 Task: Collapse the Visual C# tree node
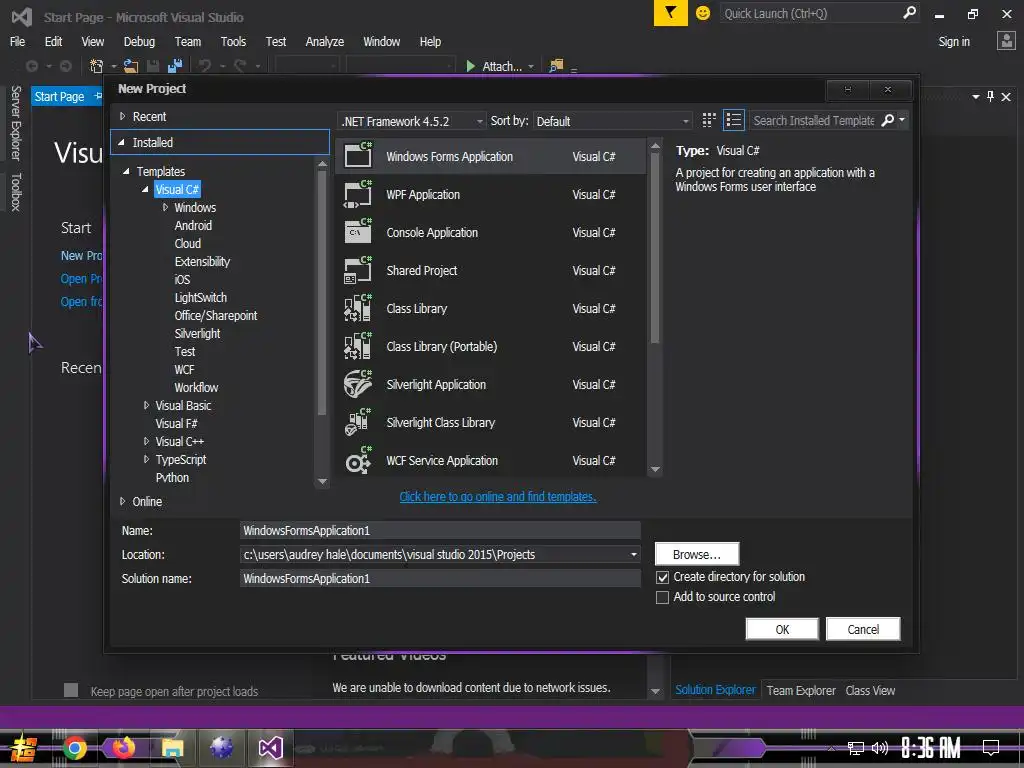coord(145,189)
